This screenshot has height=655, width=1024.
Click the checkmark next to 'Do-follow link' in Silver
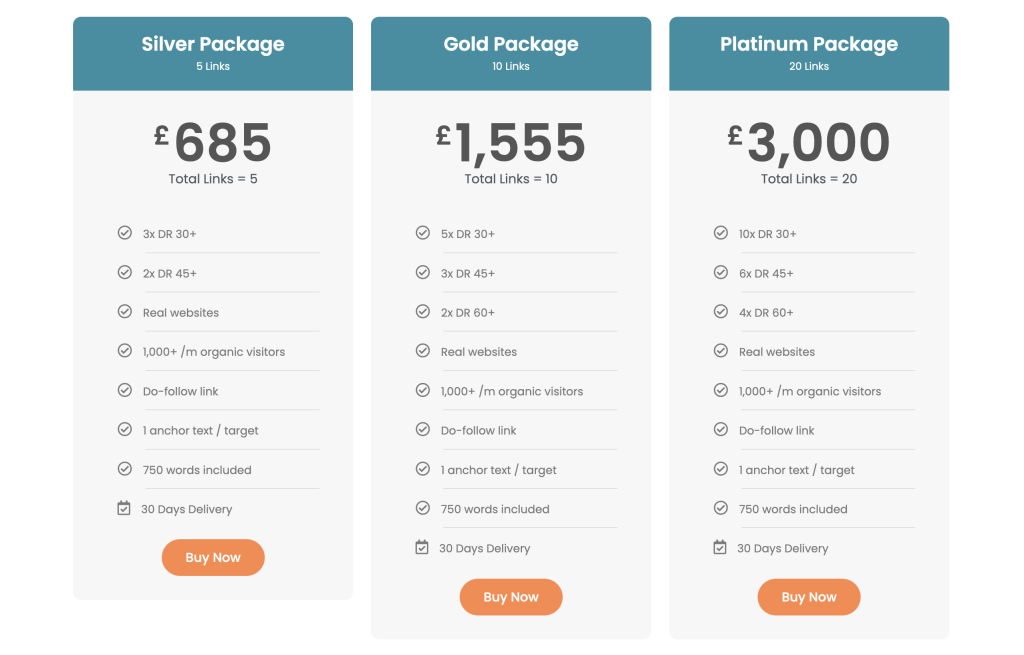(124, 390)
